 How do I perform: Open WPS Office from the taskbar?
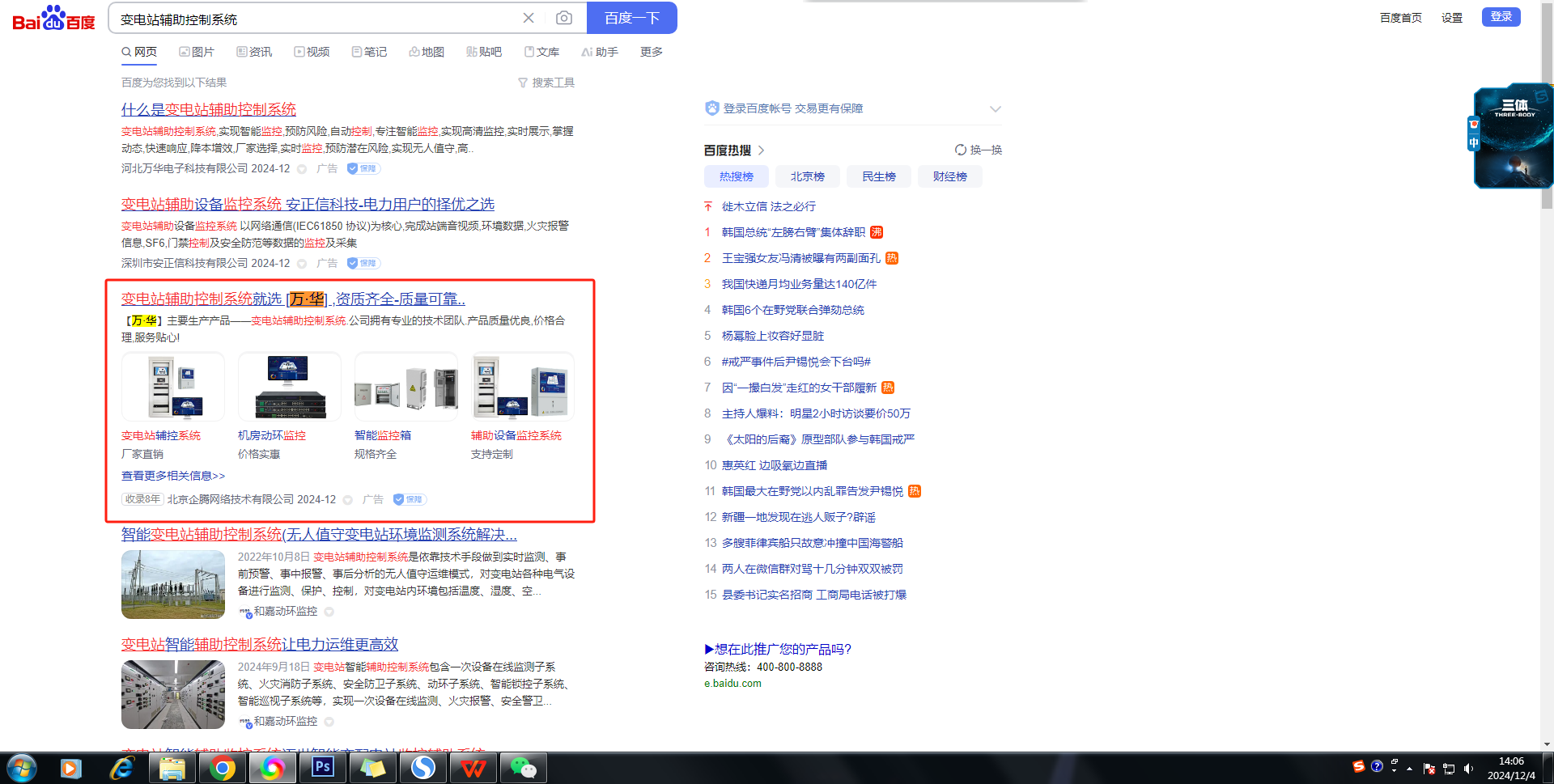(x=473, y=767)
